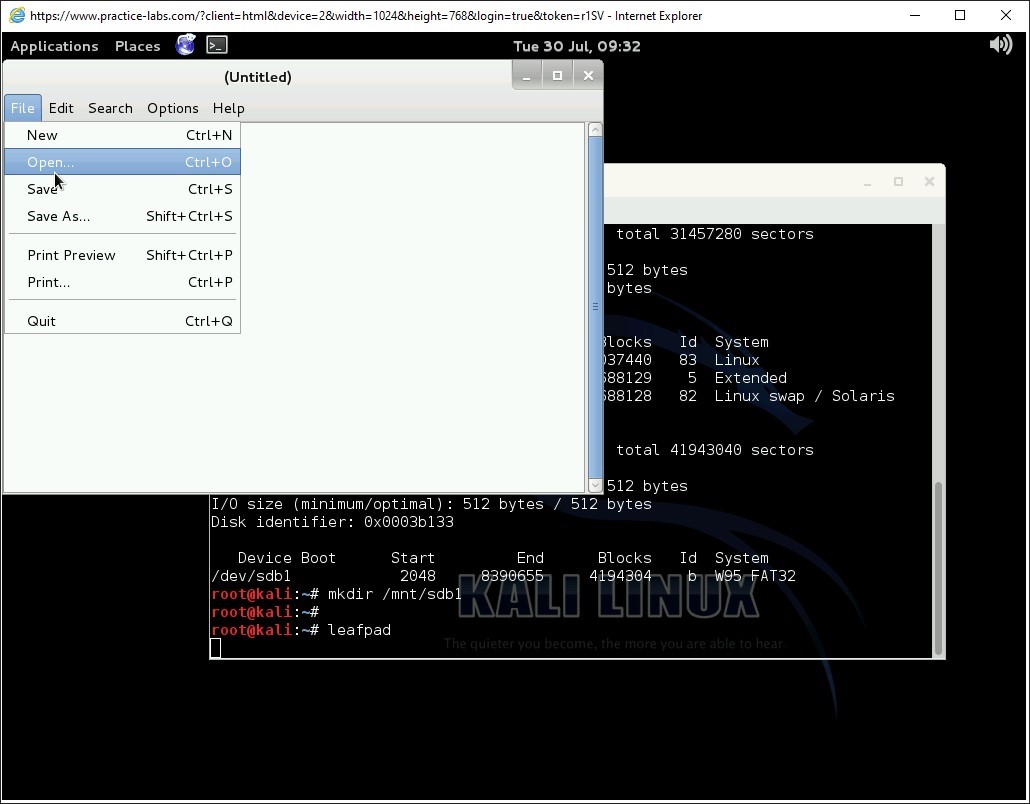The height and width of the screenshot is (804, 1030).
Task: Open the Search menu
Action: [110, 108]
